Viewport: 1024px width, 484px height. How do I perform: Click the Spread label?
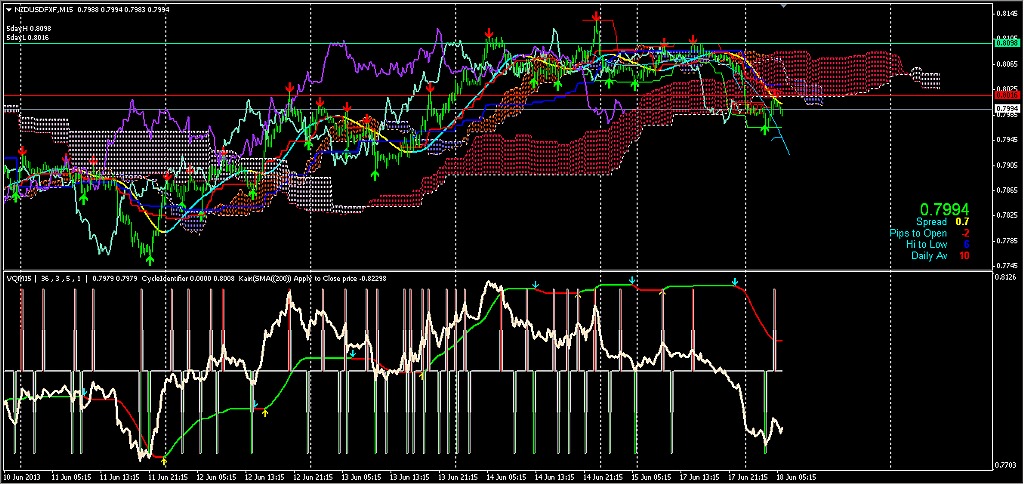tap(931, 222)
